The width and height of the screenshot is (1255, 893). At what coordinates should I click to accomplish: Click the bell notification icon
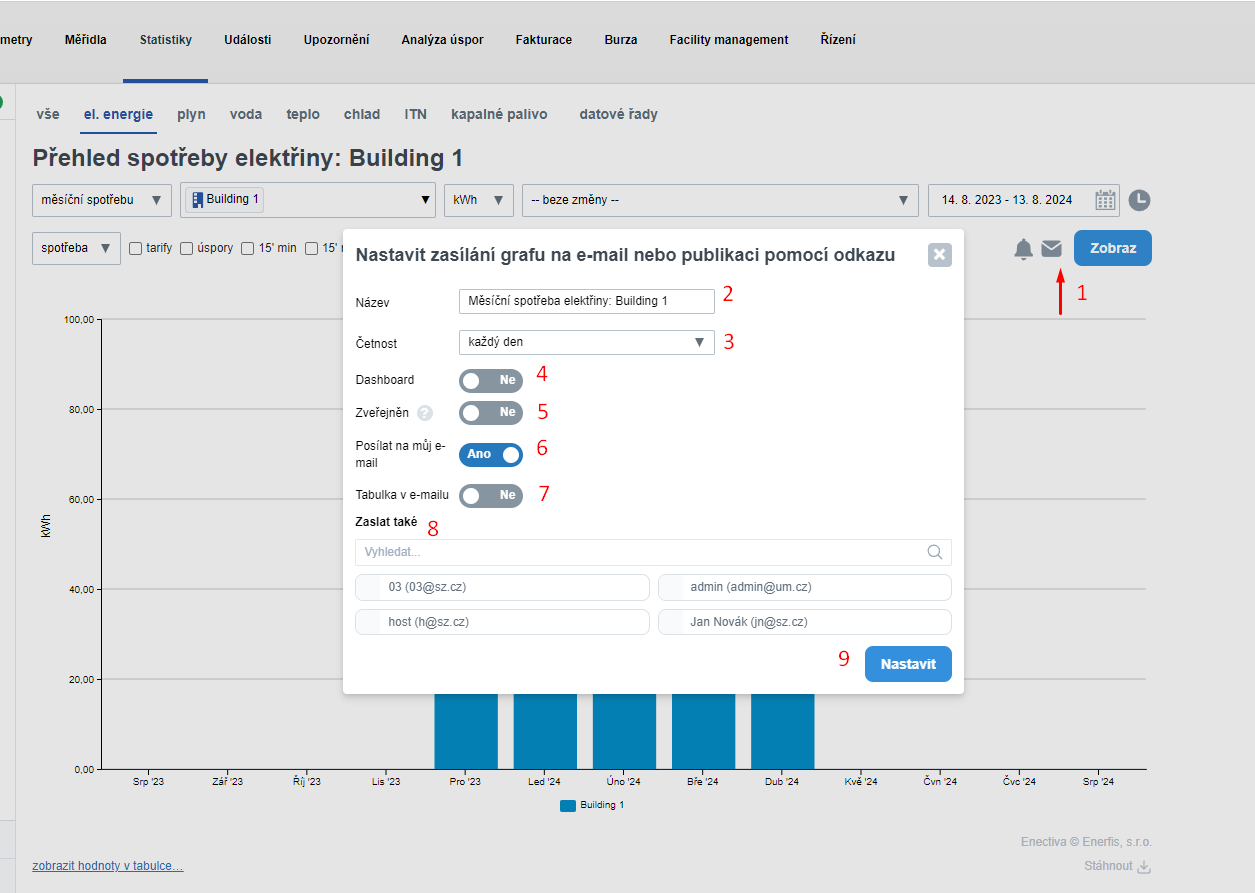pos(1023,249)
